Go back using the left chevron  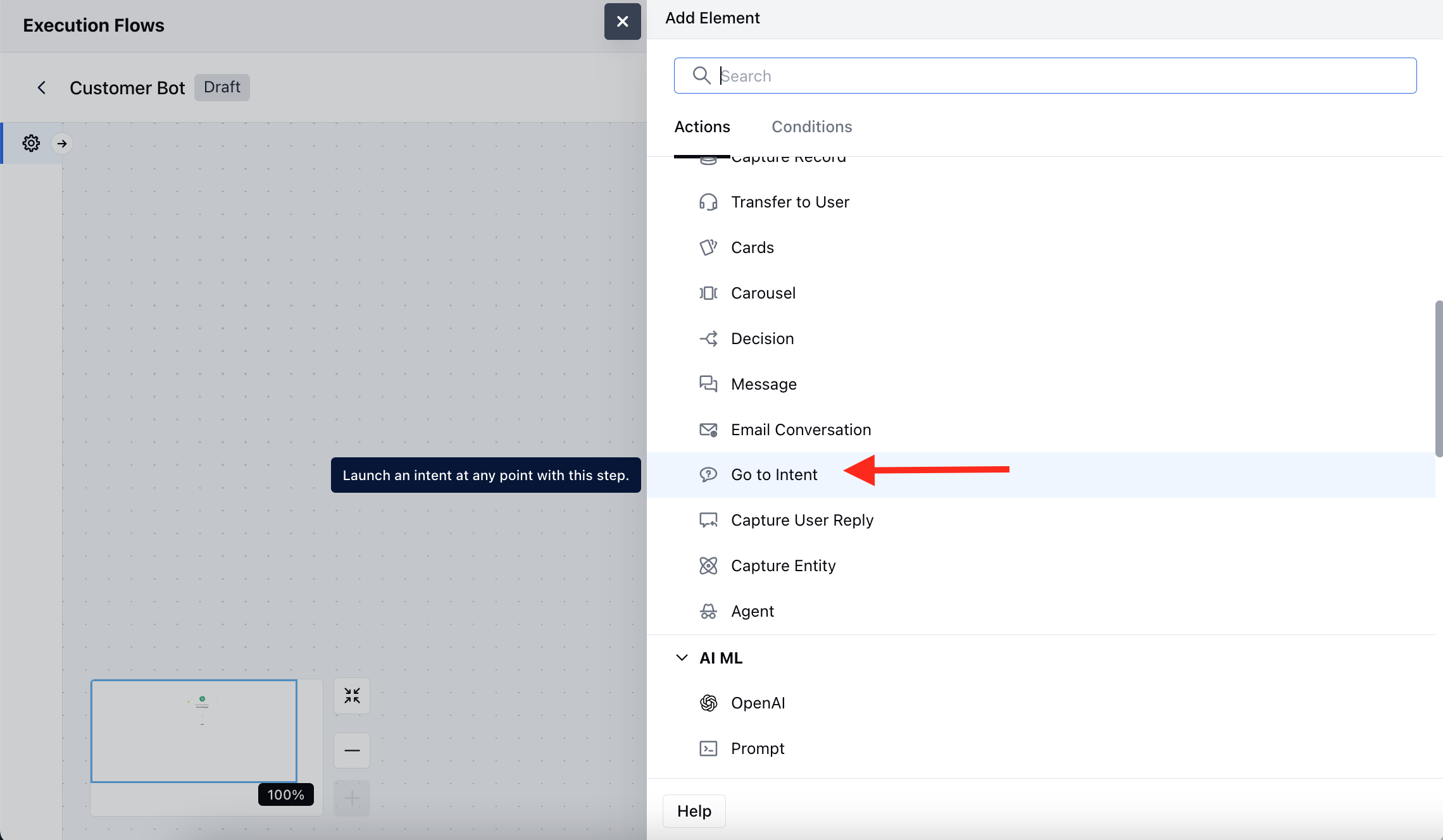click(x=42, y=87)
